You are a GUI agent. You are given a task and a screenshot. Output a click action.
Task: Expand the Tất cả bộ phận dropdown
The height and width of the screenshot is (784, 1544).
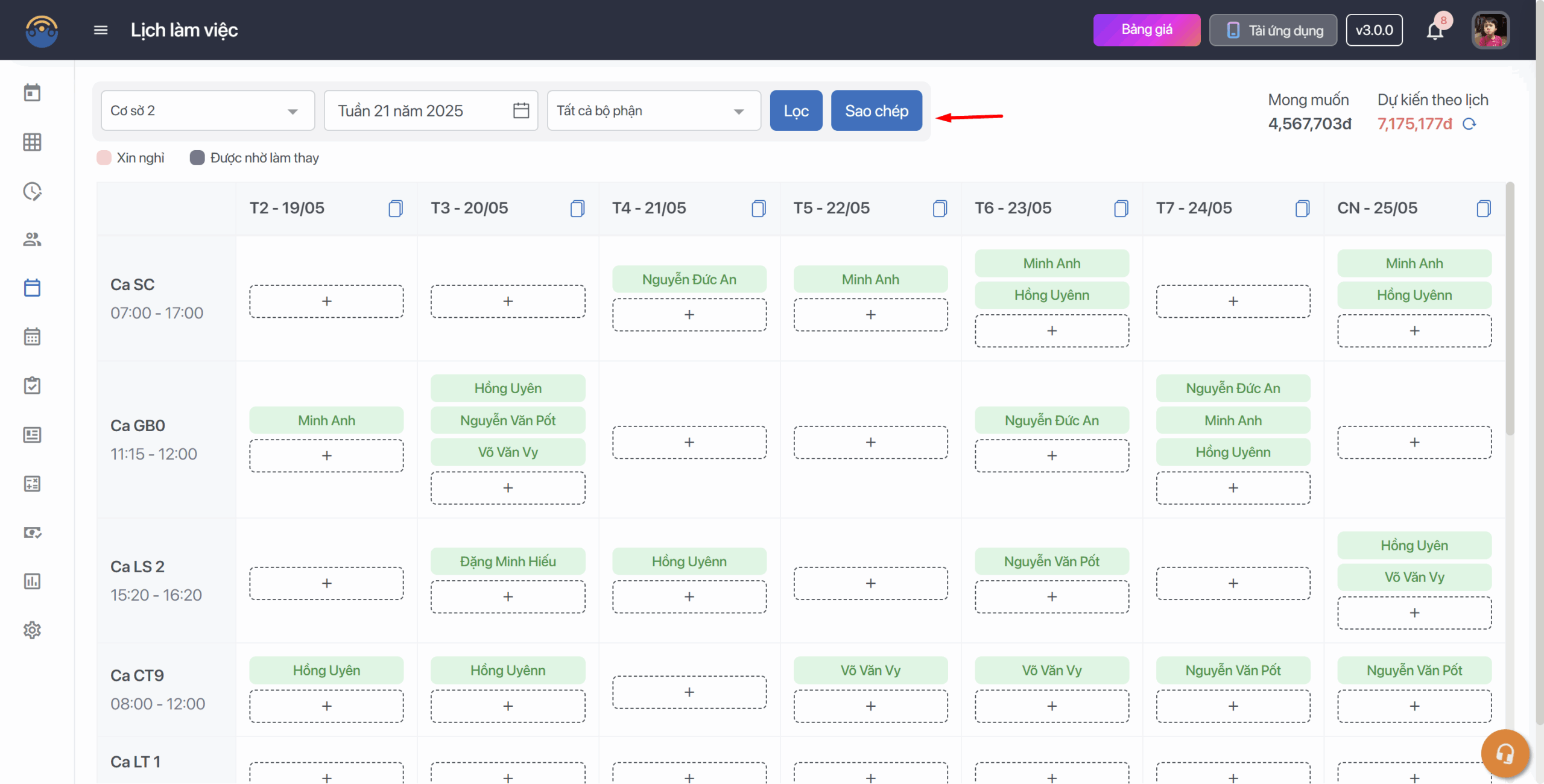pos(739,112)
